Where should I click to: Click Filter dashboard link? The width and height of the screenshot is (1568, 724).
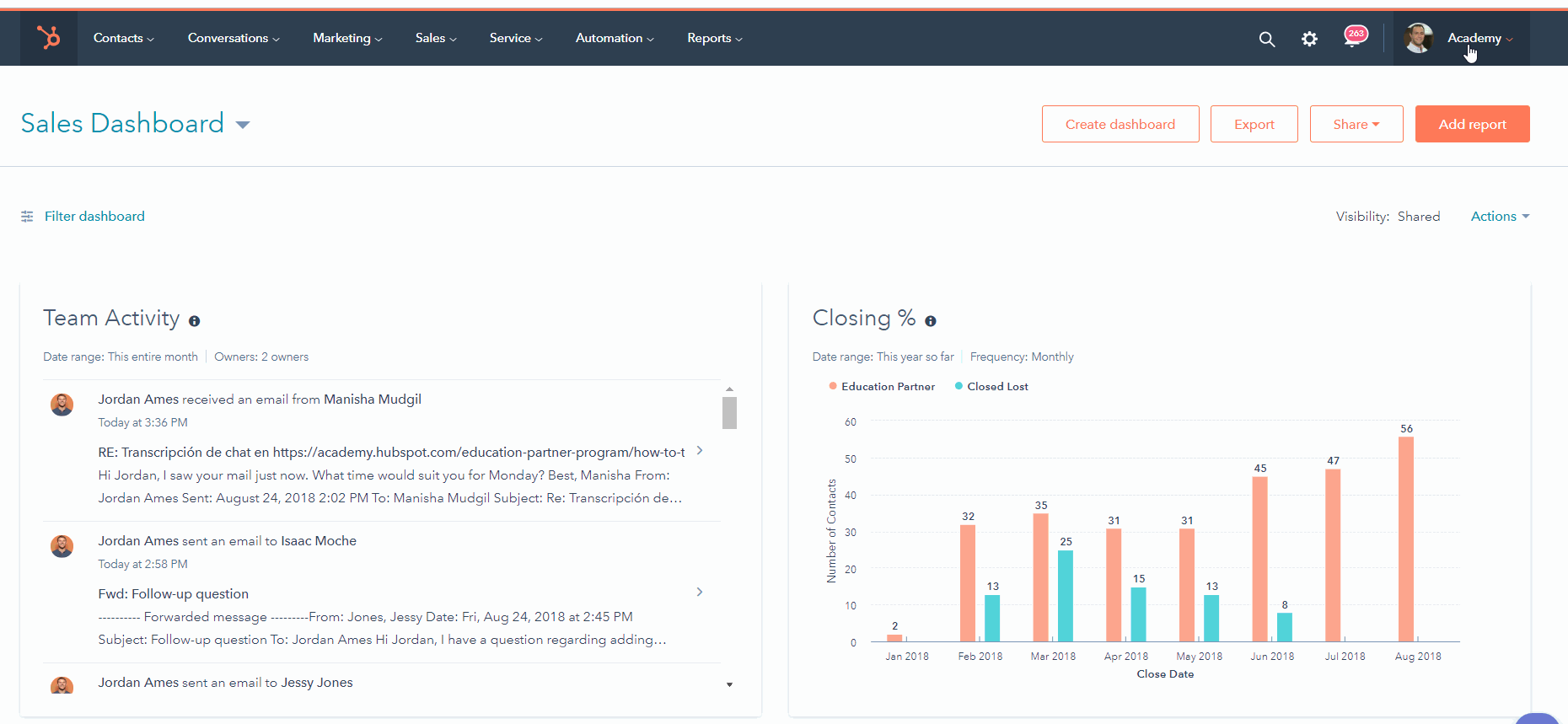tap(94, 217)
